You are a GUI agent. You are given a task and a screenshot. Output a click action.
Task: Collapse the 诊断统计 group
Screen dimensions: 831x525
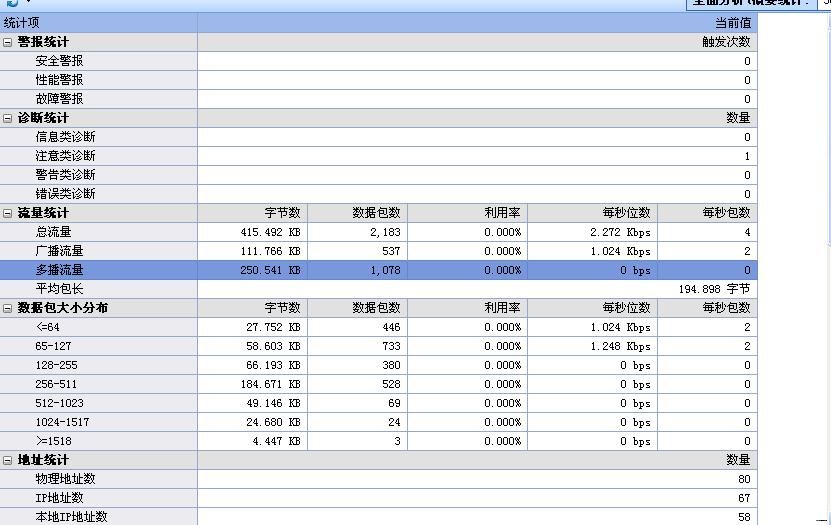[8, 118]
